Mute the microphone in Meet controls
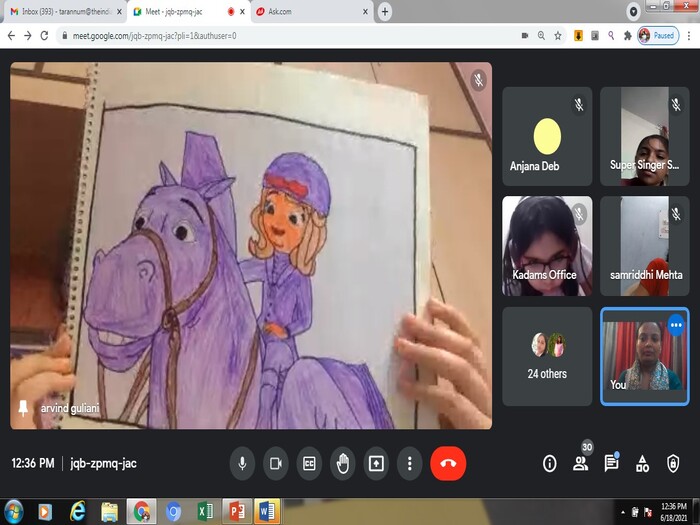Screen dimensions: 700x525 pyautogui.click(x=242, y=463)
